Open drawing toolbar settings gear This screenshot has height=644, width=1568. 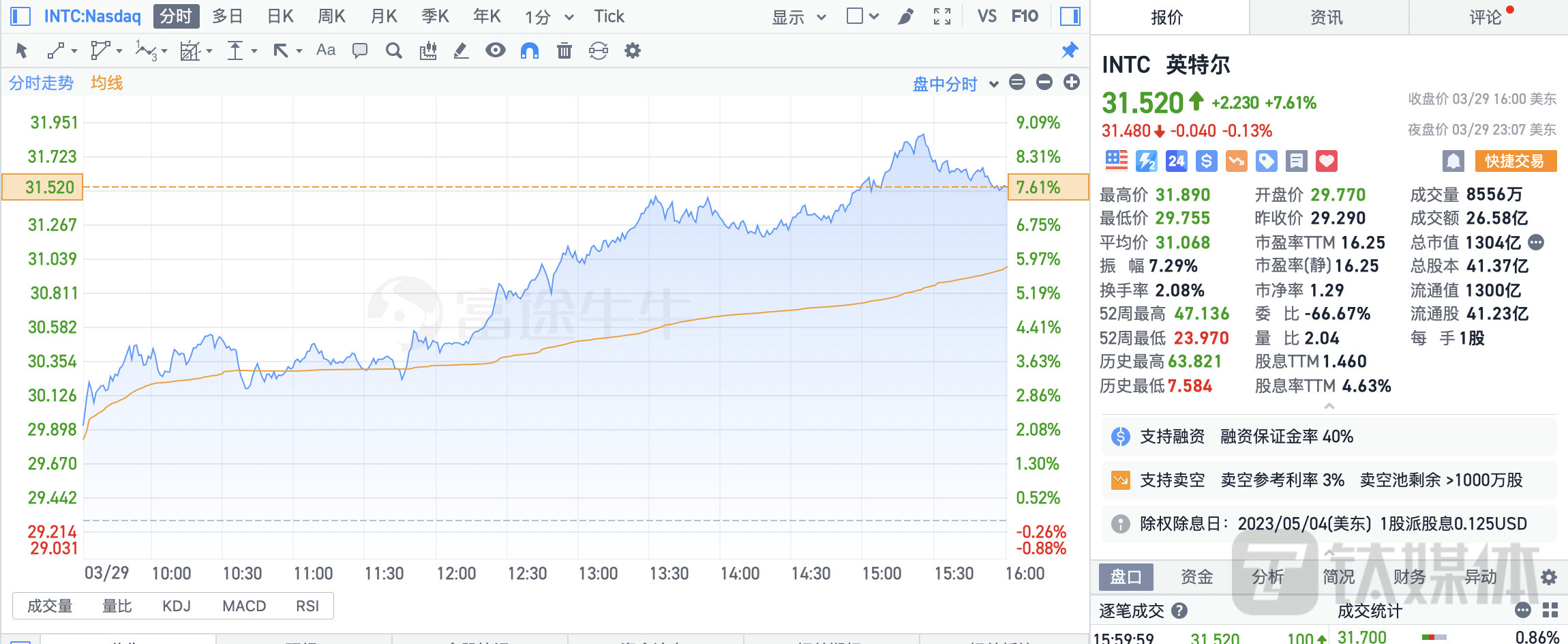(633, 50)
